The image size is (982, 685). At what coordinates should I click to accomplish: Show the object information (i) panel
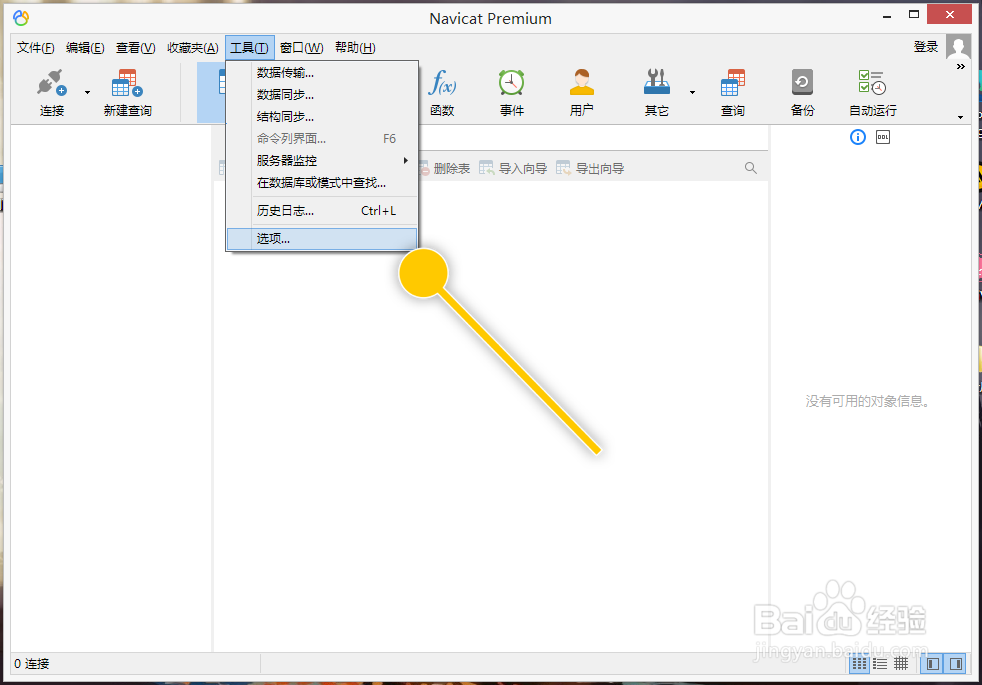(x=858, y=137)
